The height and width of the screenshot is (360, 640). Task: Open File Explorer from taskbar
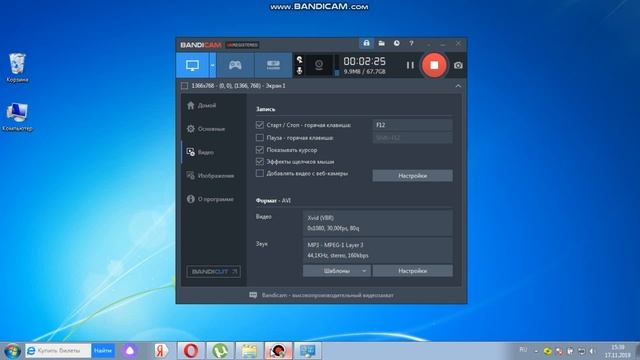click(249, 351)
